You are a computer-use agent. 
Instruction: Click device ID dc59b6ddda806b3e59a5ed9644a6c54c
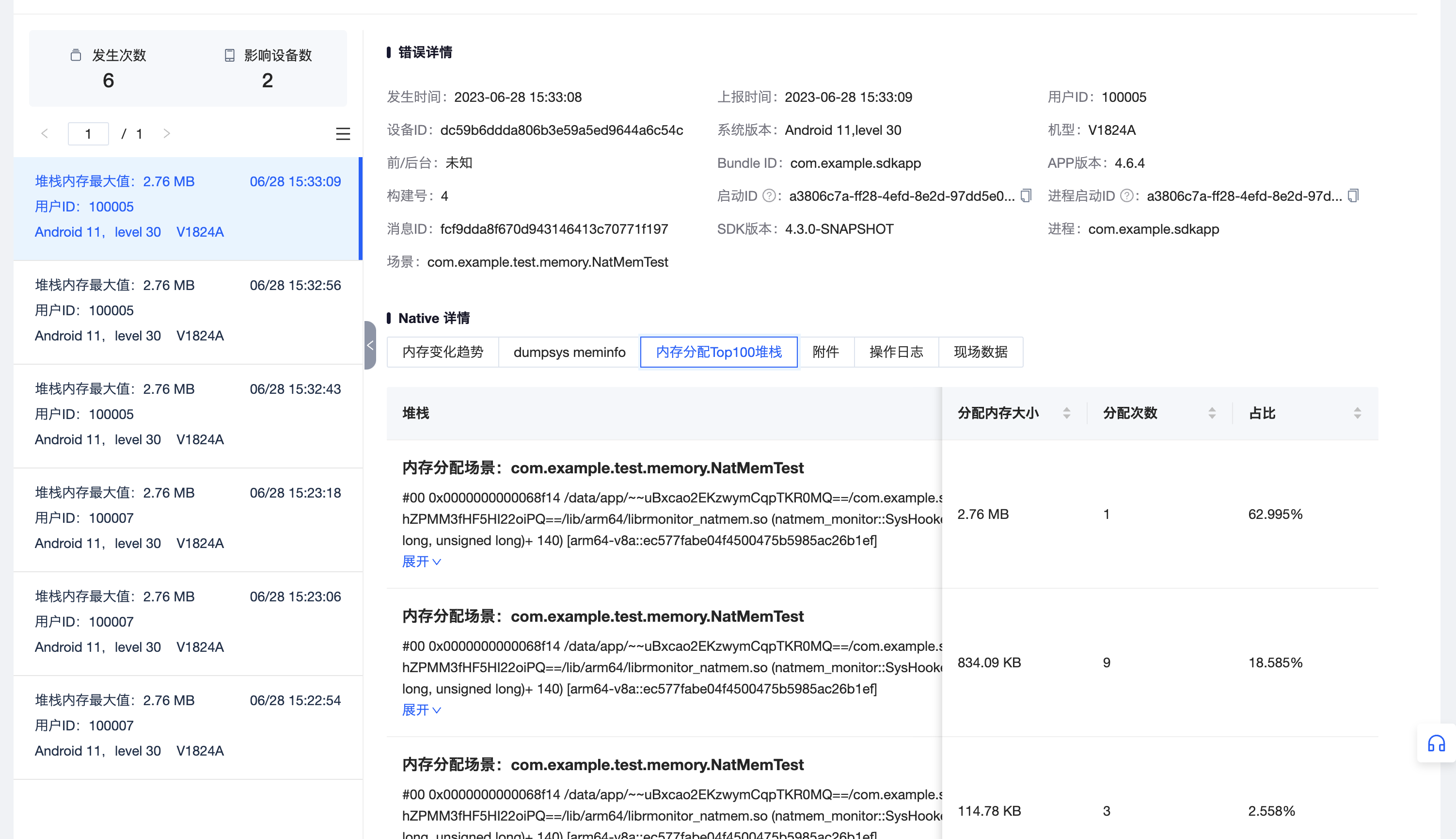[x=561, y=130]
